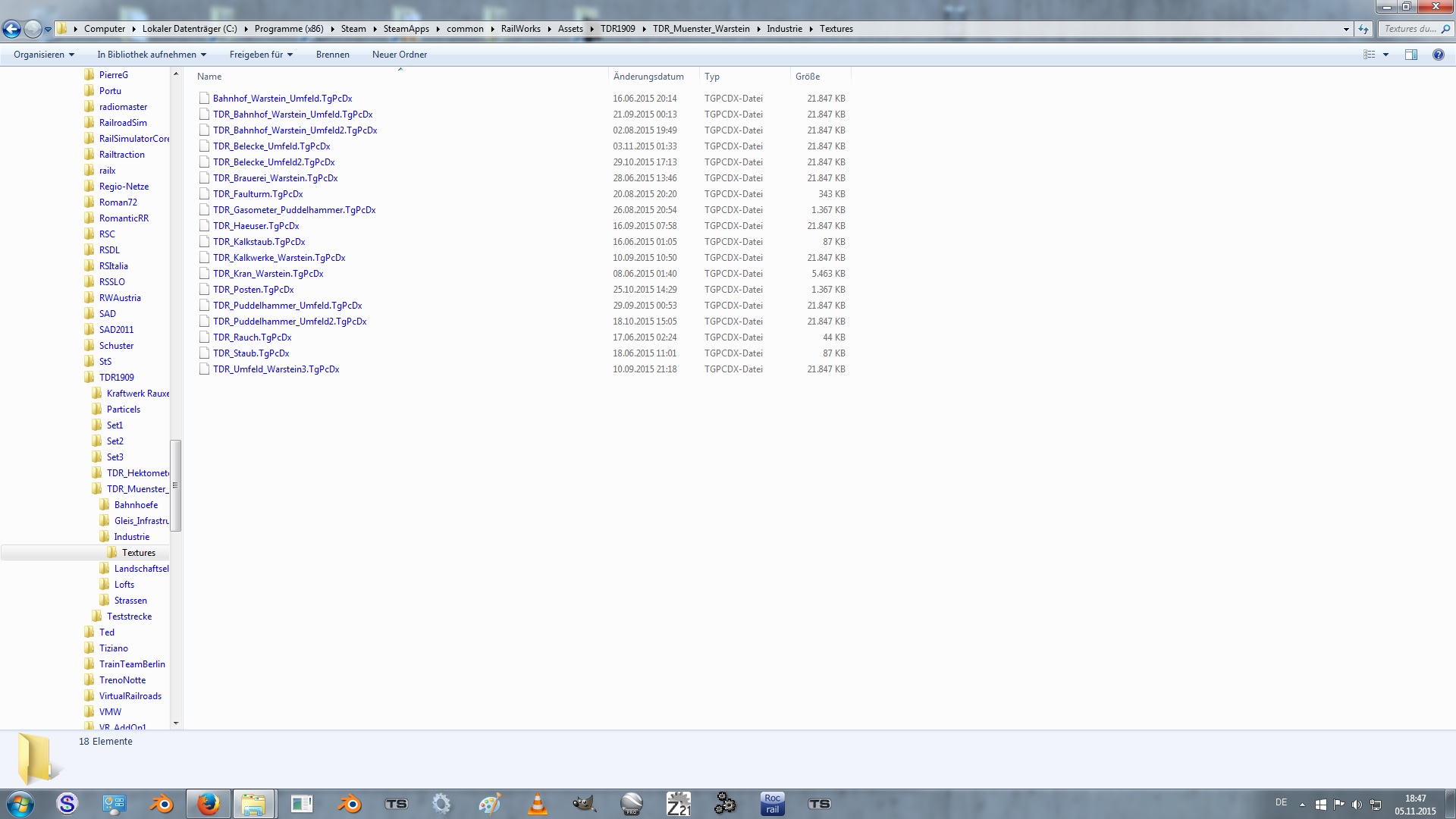Click the Help question mark icon
The height and width of the screenshot is (819, 1456).
click(x=1438, y=55)
